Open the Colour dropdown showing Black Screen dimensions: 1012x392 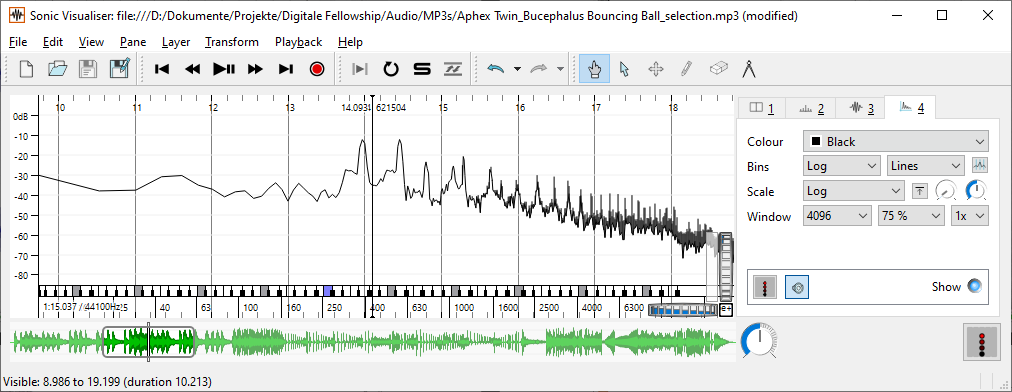[x=896, y=141]
